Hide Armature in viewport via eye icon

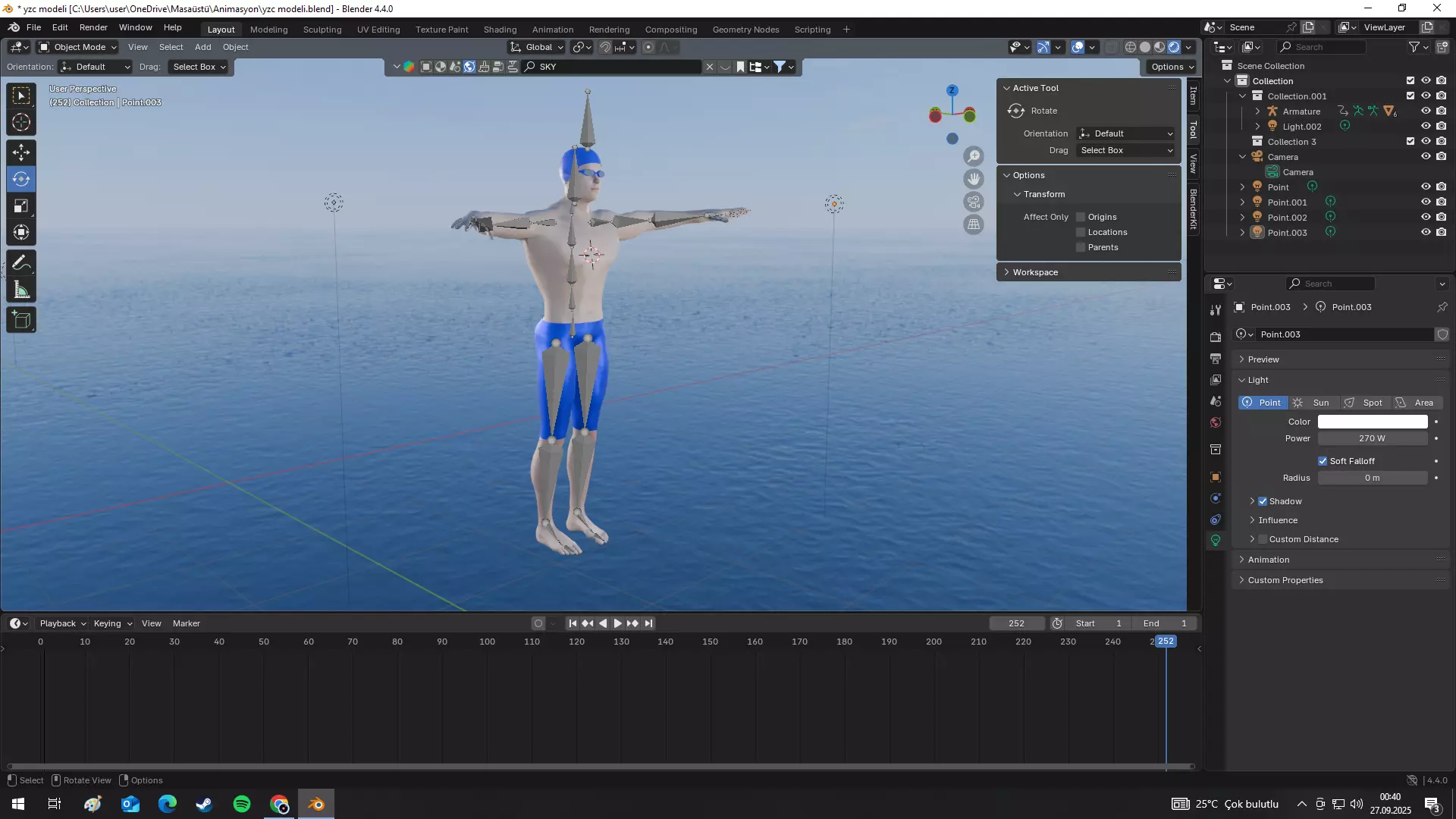[1426, 111]
